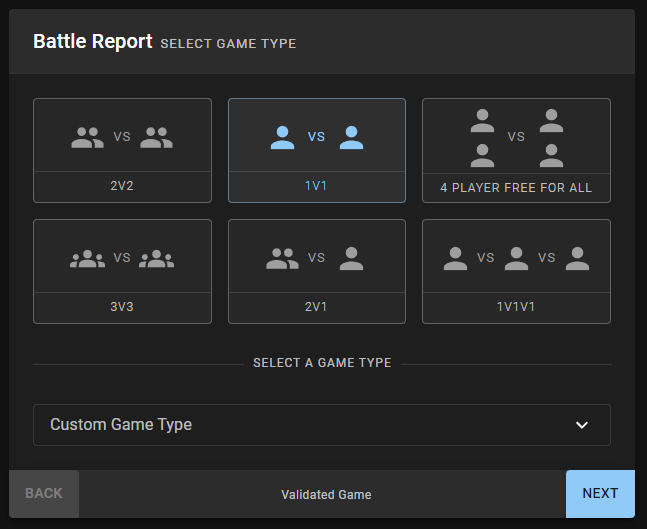Viewport: 647px width, 529px height.
Task: Click the middle person icon in 1V1V1 card
Action: (x=516, y=259)
